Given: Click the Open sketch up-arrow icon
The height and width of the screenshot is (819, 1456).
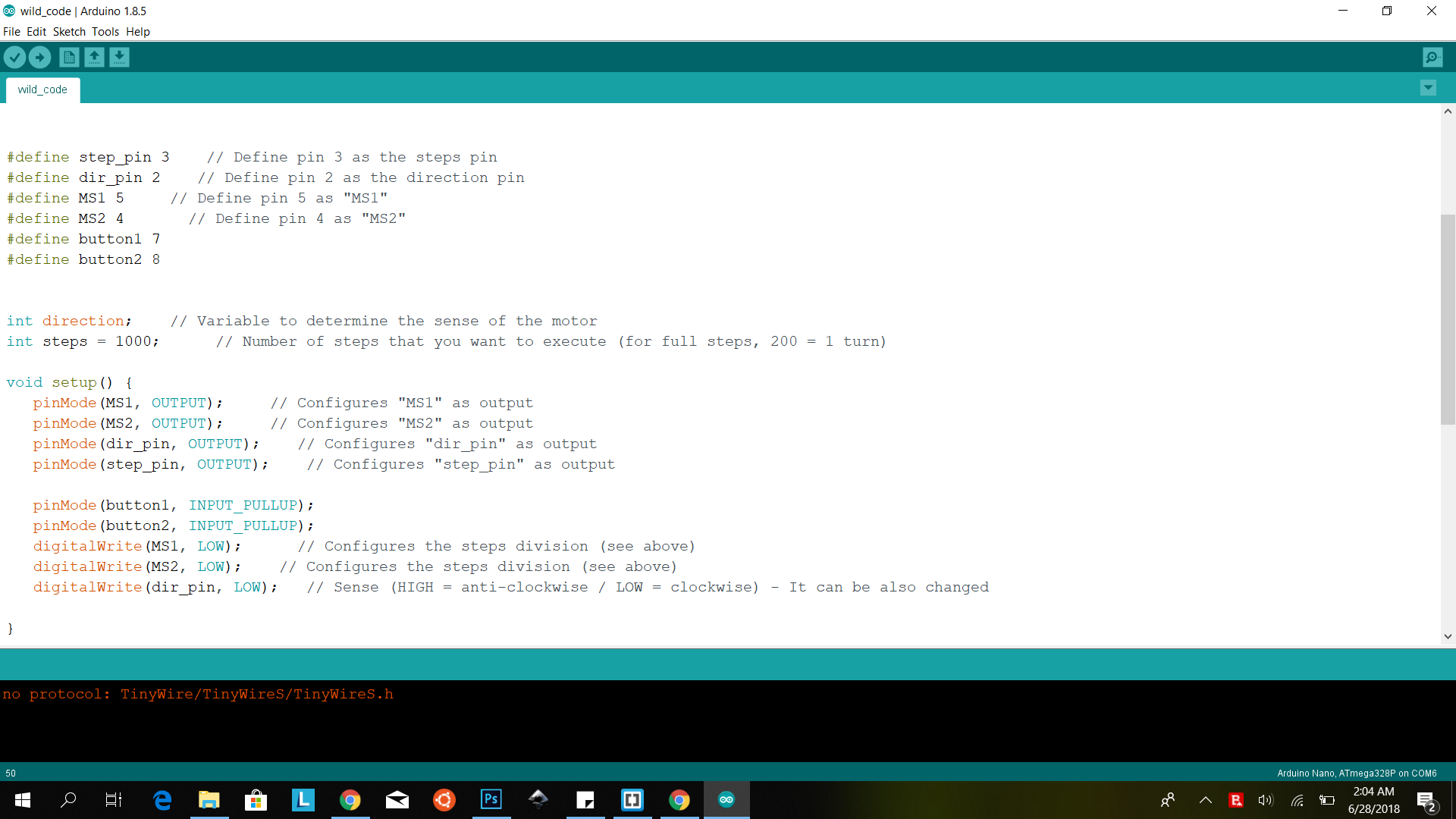Looking at the screenshot, I should click(x=94, y=57).
